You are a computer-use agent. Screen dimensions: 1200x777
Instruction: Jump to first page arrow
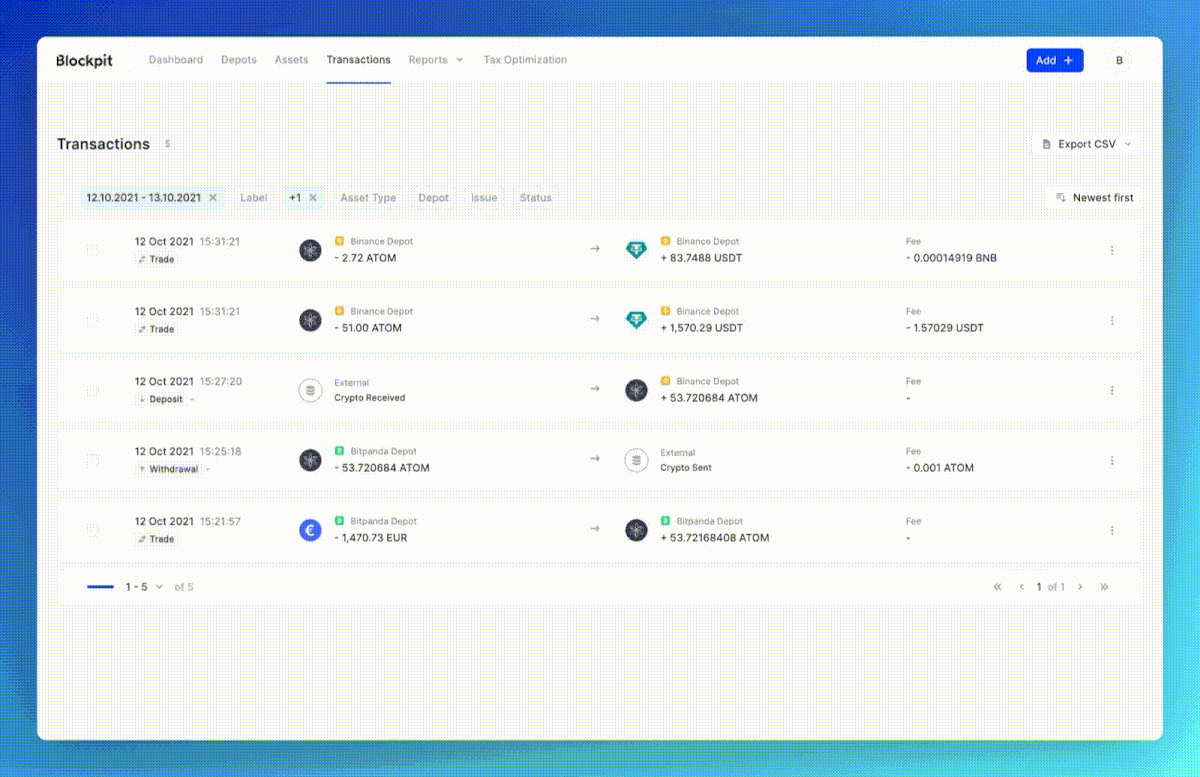click(x=997, y=587)
